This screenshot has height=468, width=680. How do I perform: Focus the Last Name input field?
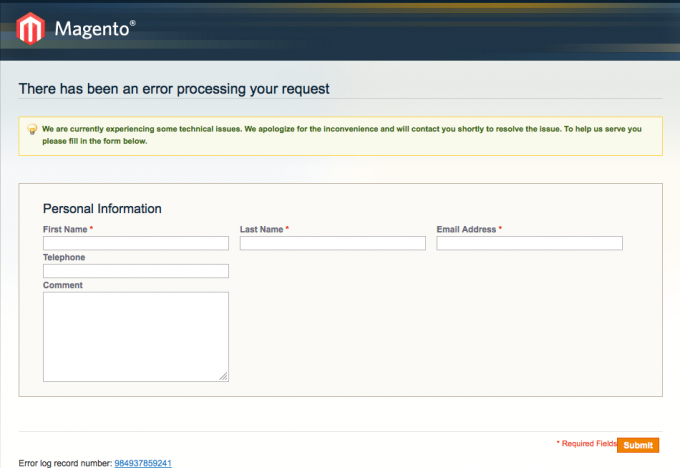click(x=332, y=243)
